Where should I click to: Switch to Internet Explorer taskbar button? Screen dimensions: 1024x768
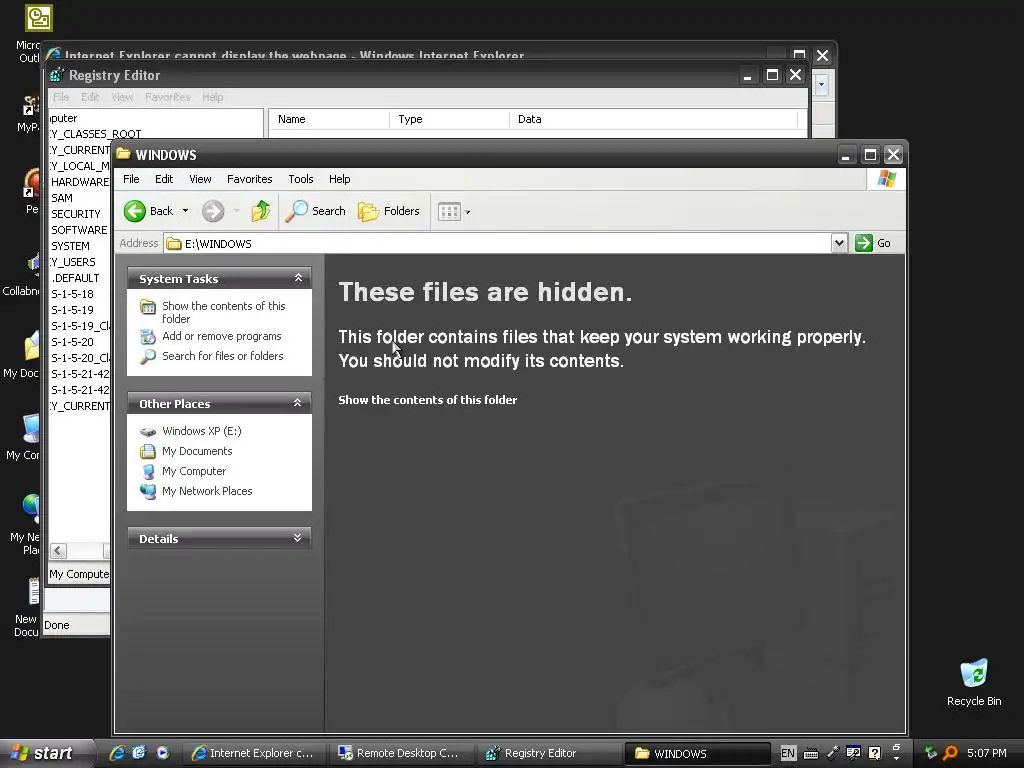click(253, 754)
